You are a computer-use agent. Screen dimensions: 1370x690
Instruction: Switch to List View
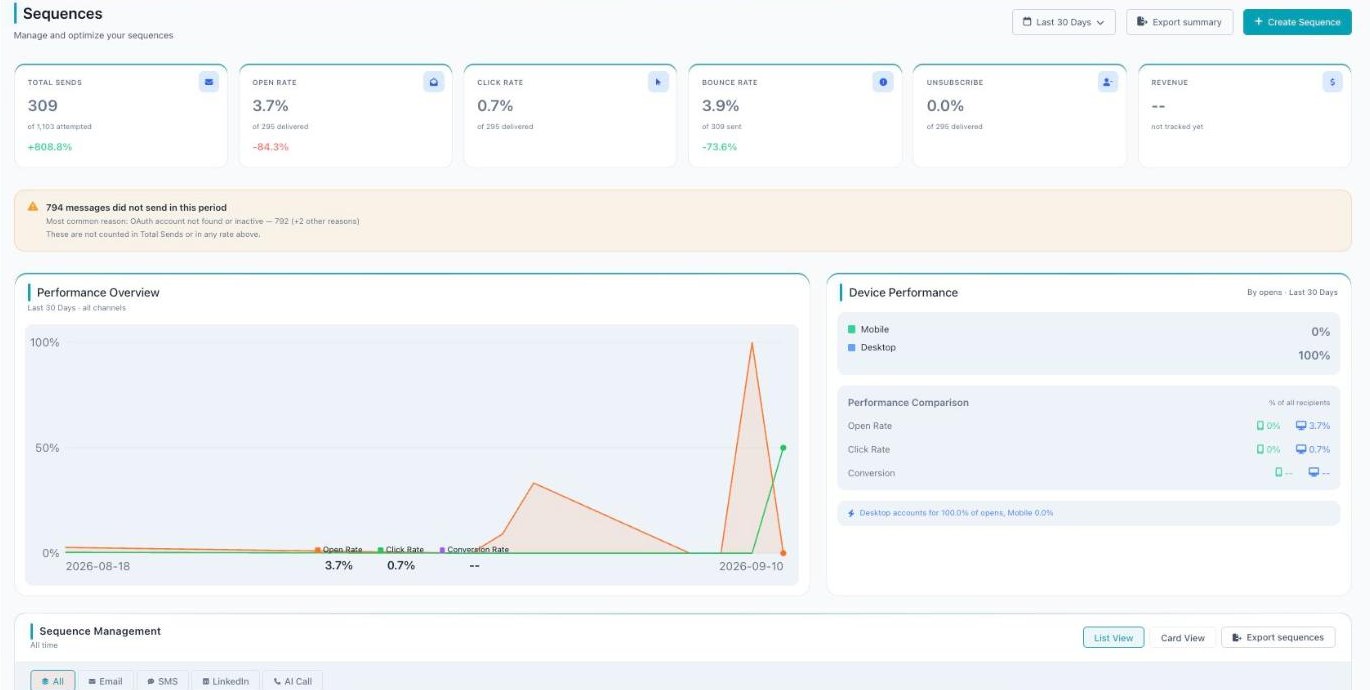(x=1113, y=637)
